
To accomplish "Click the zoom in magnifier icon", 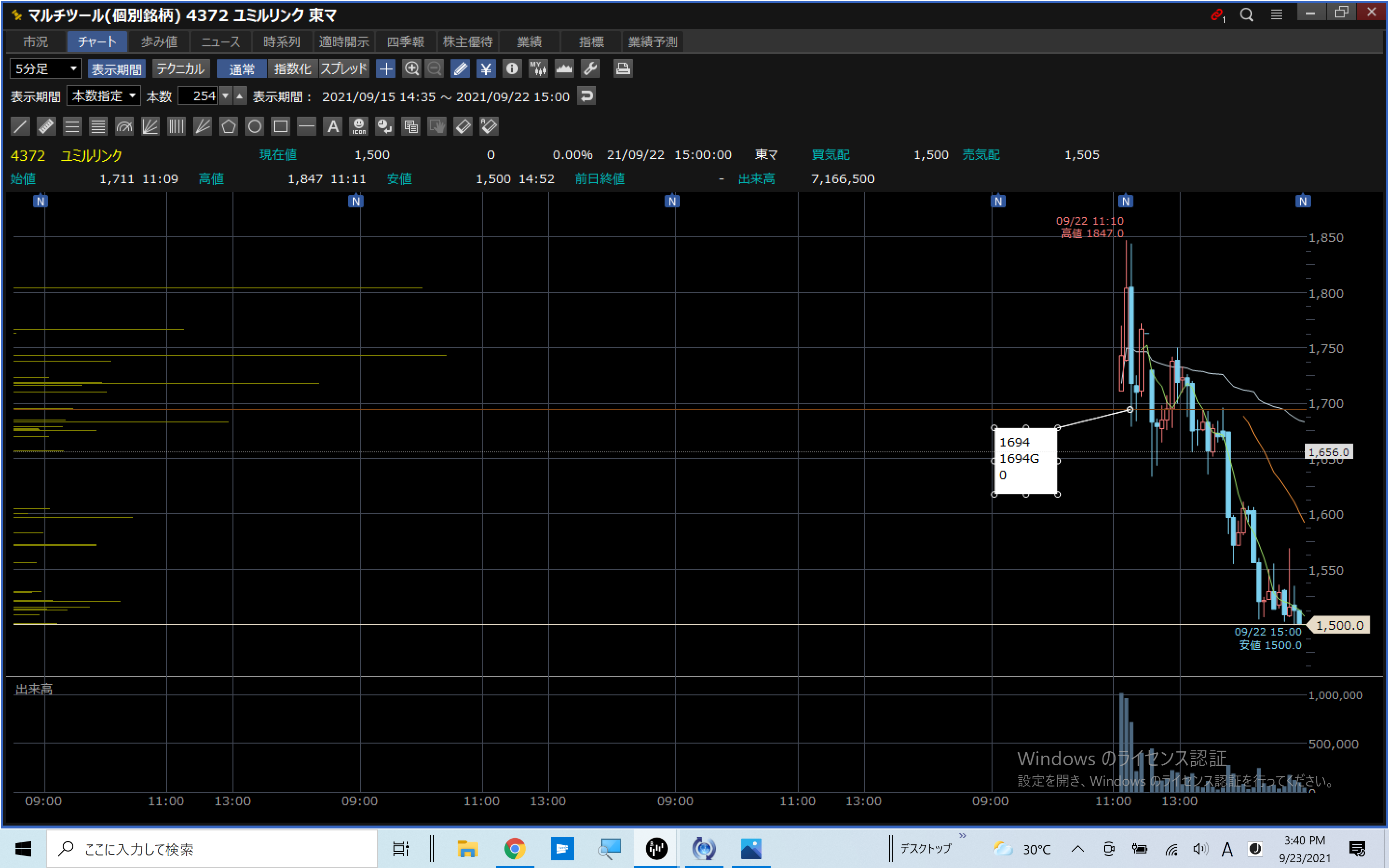I will 411,69.
